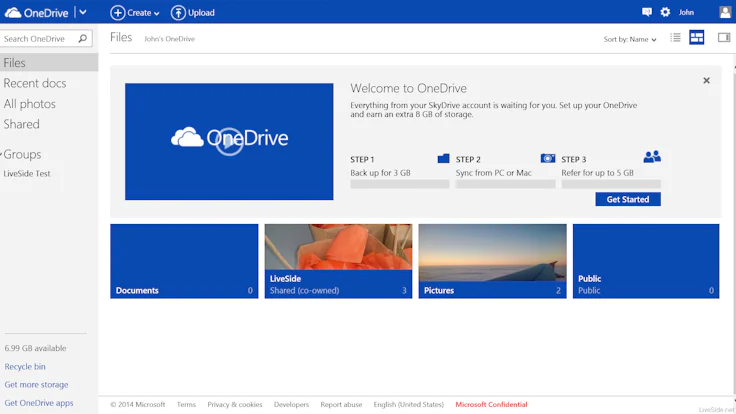Open Shared in the sidebar
The width and height of the screenshot is (736, 414).
pos(22,124)
